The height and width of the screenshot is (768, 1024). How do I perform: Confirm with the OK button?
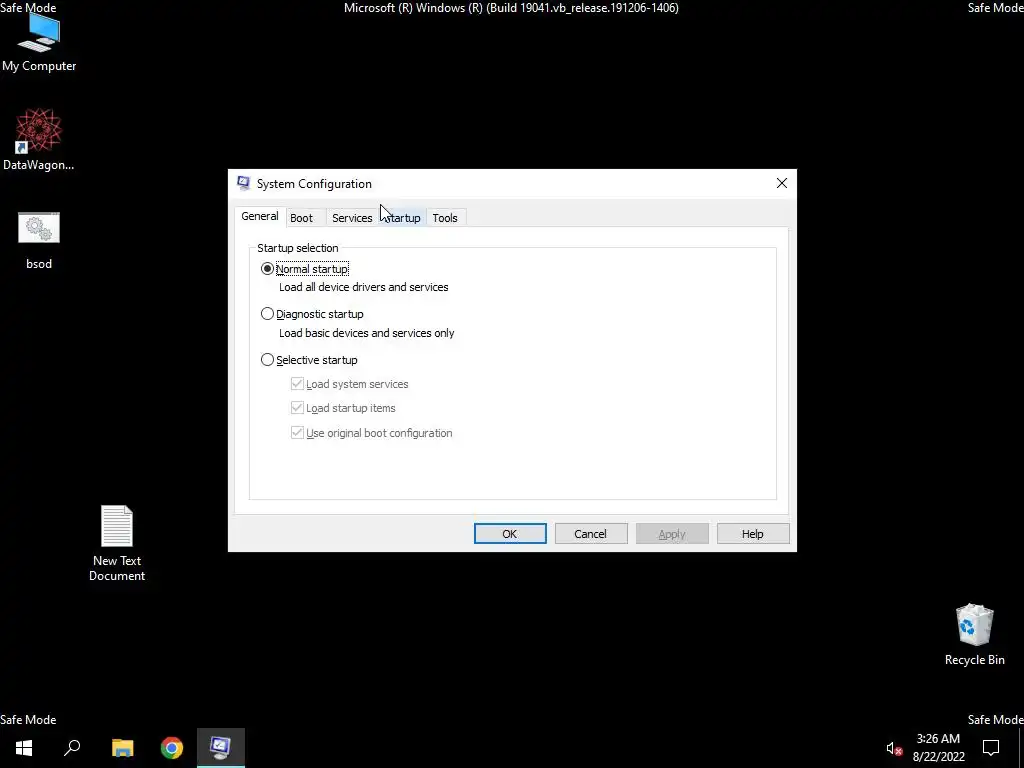tap(510, 534)
